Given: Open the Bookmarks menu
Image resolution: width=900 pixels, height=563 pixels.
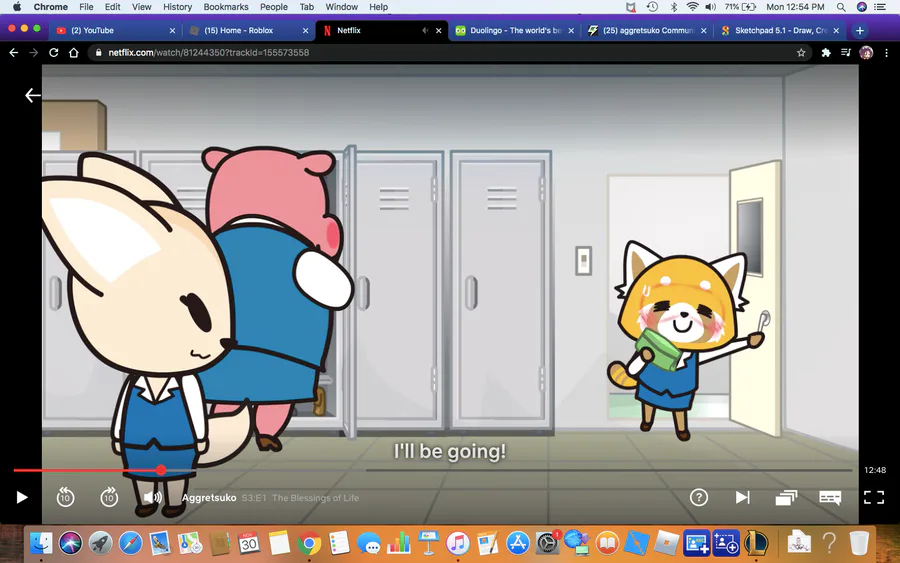Looking at the screenshot, I should [226, 7].
